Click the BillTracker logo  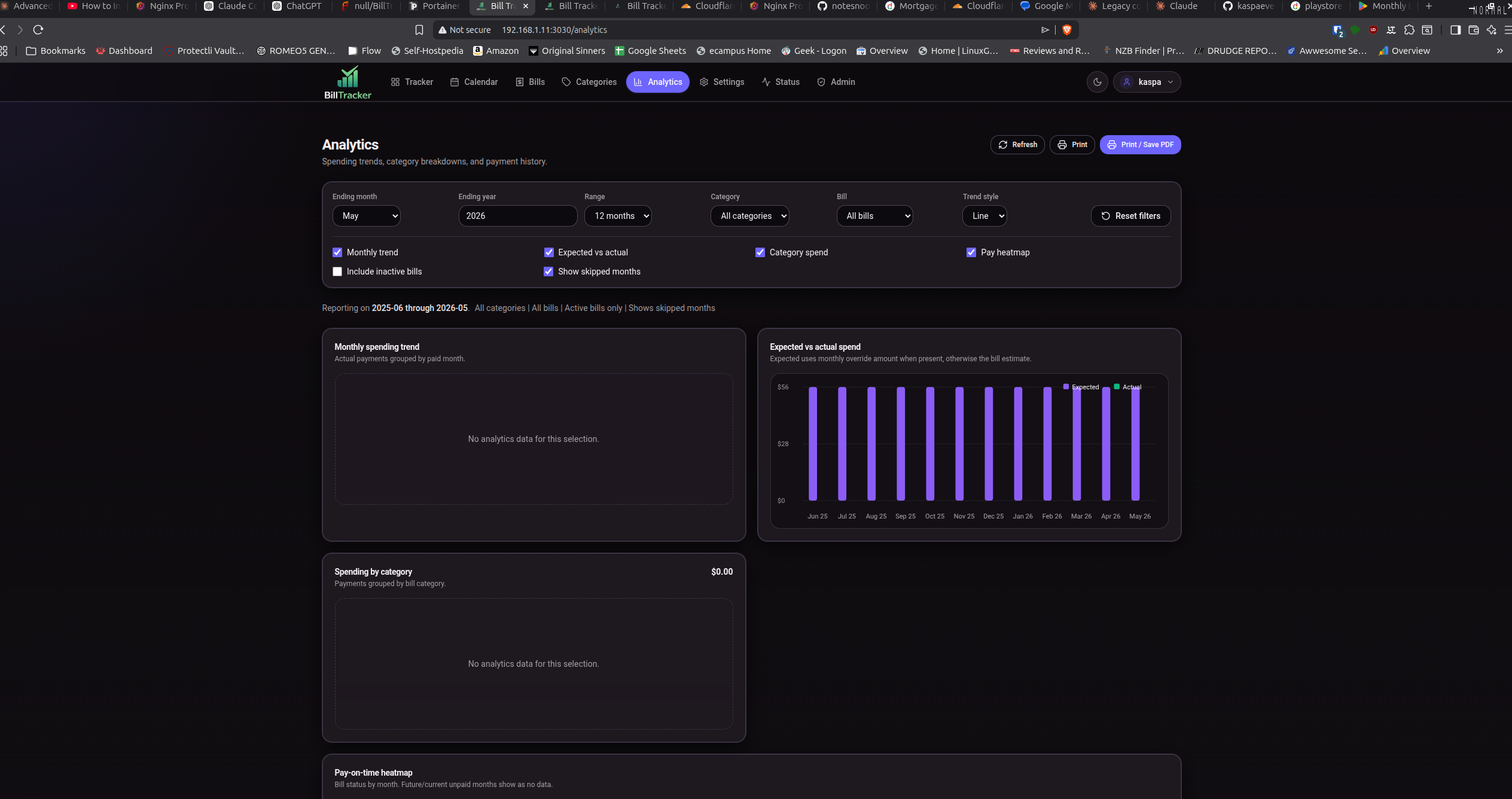347,83
